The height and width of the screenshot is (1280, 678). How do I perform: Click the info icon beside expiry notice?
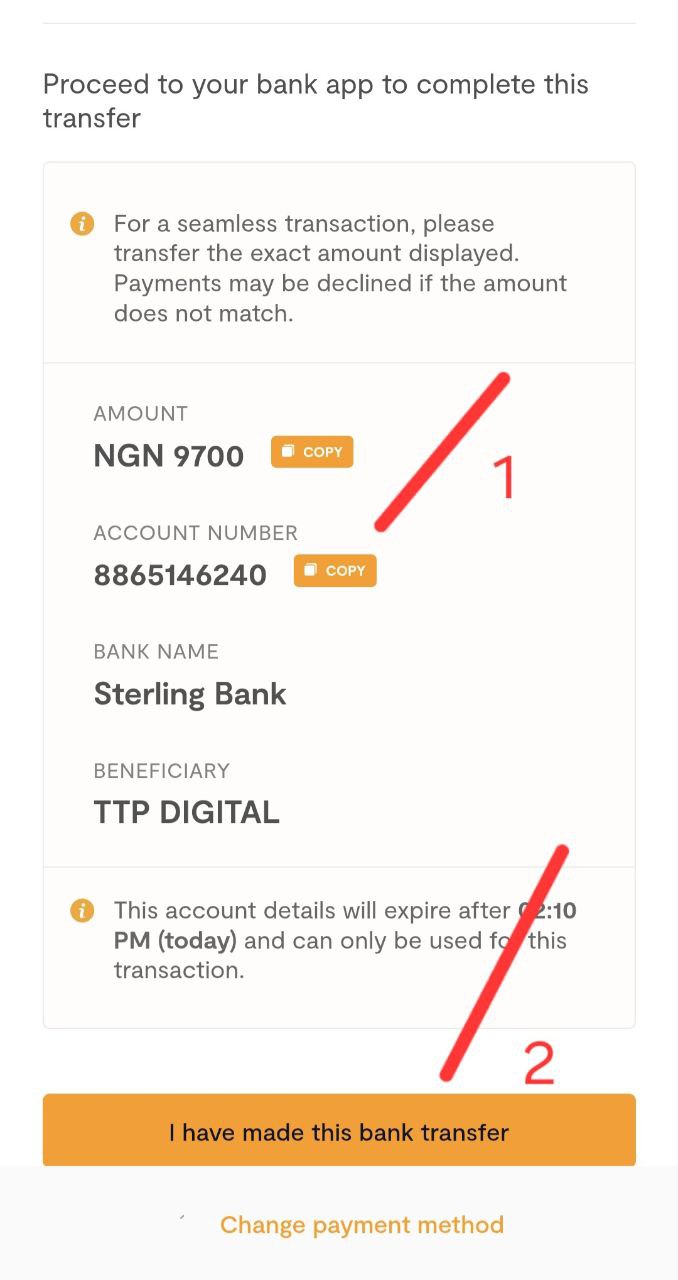[82, 911]
